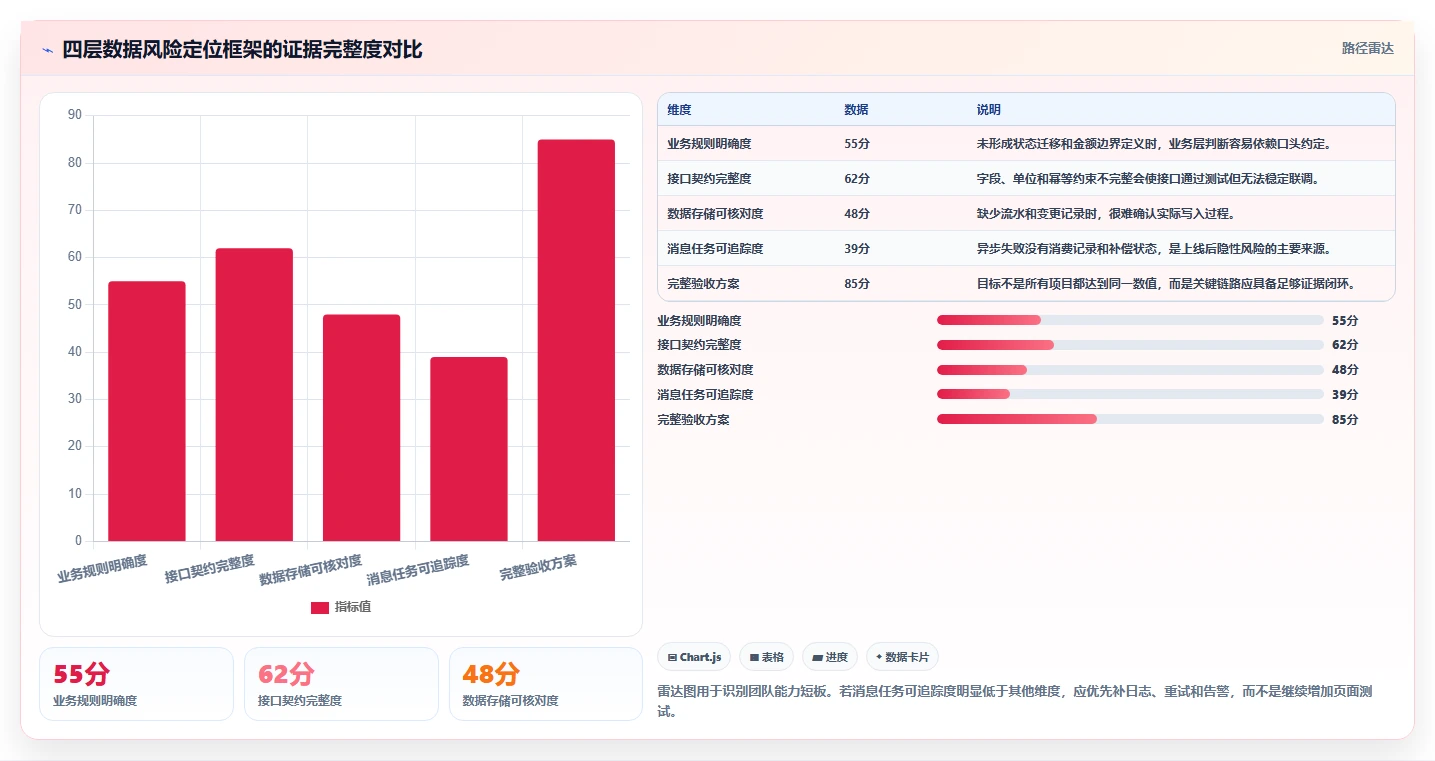The width and height of the screenshot is (1435, 761).
Task: Click the 维度 column header
Action: tap(679, 110)
